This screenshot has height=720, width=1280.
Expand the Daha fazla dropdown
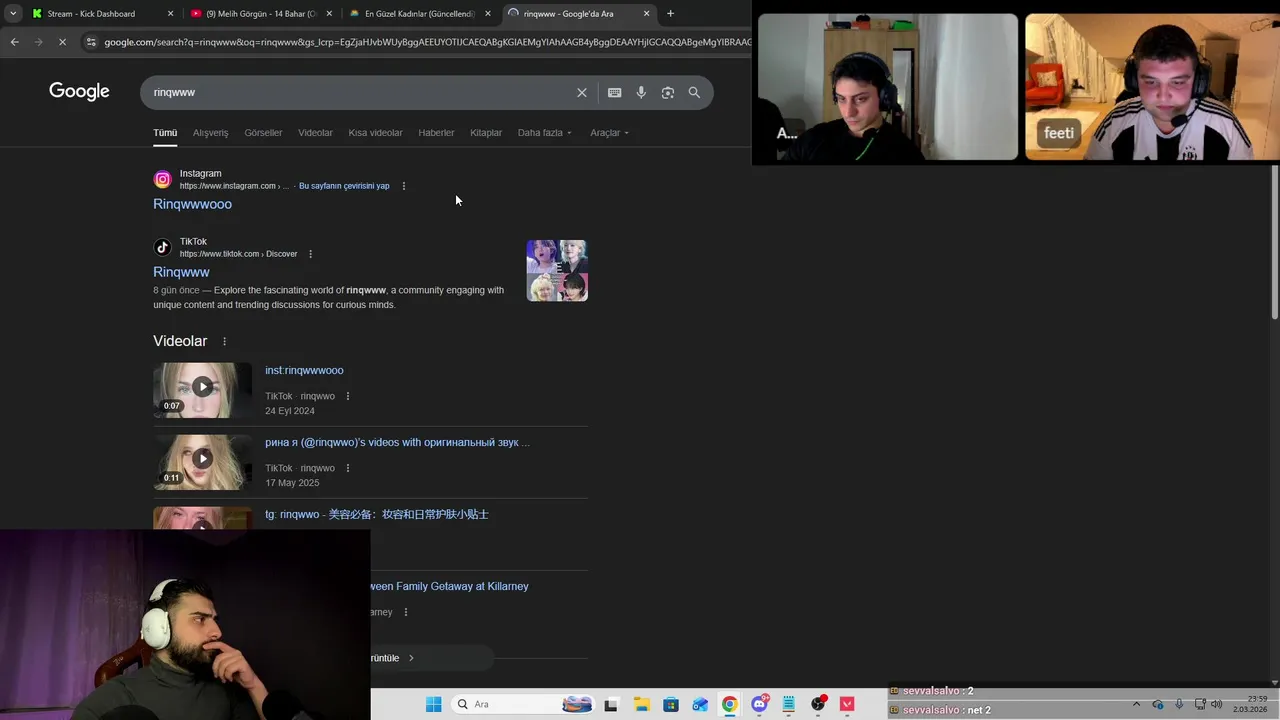[x=545, y=133]
